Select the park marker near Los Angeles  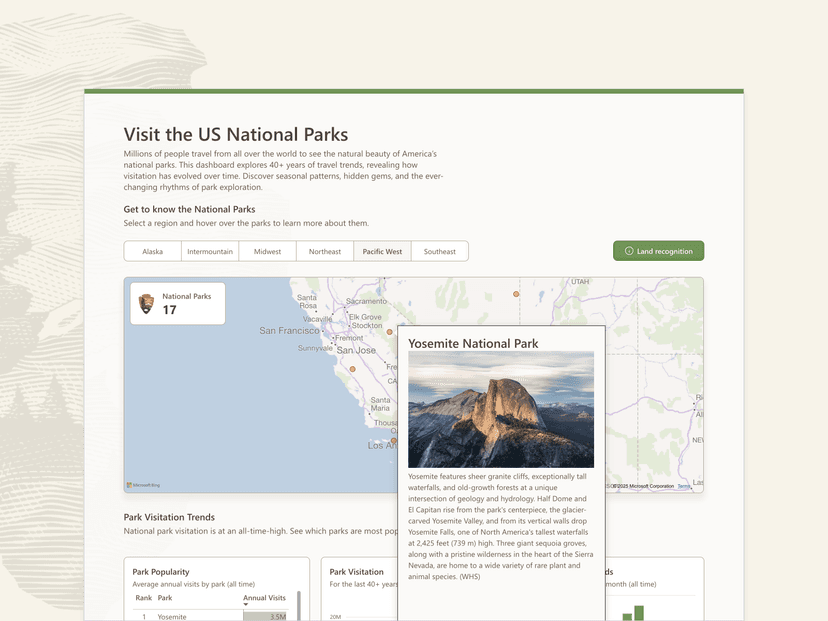[x=393, y=440]
